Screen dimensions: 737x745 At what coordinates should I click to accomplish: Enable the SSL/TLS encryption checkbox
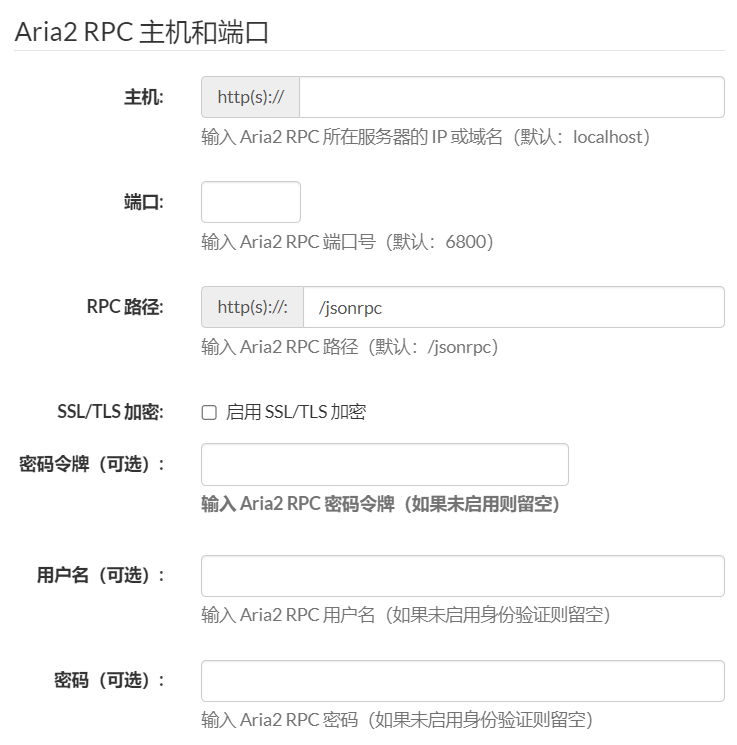(209, 412)
